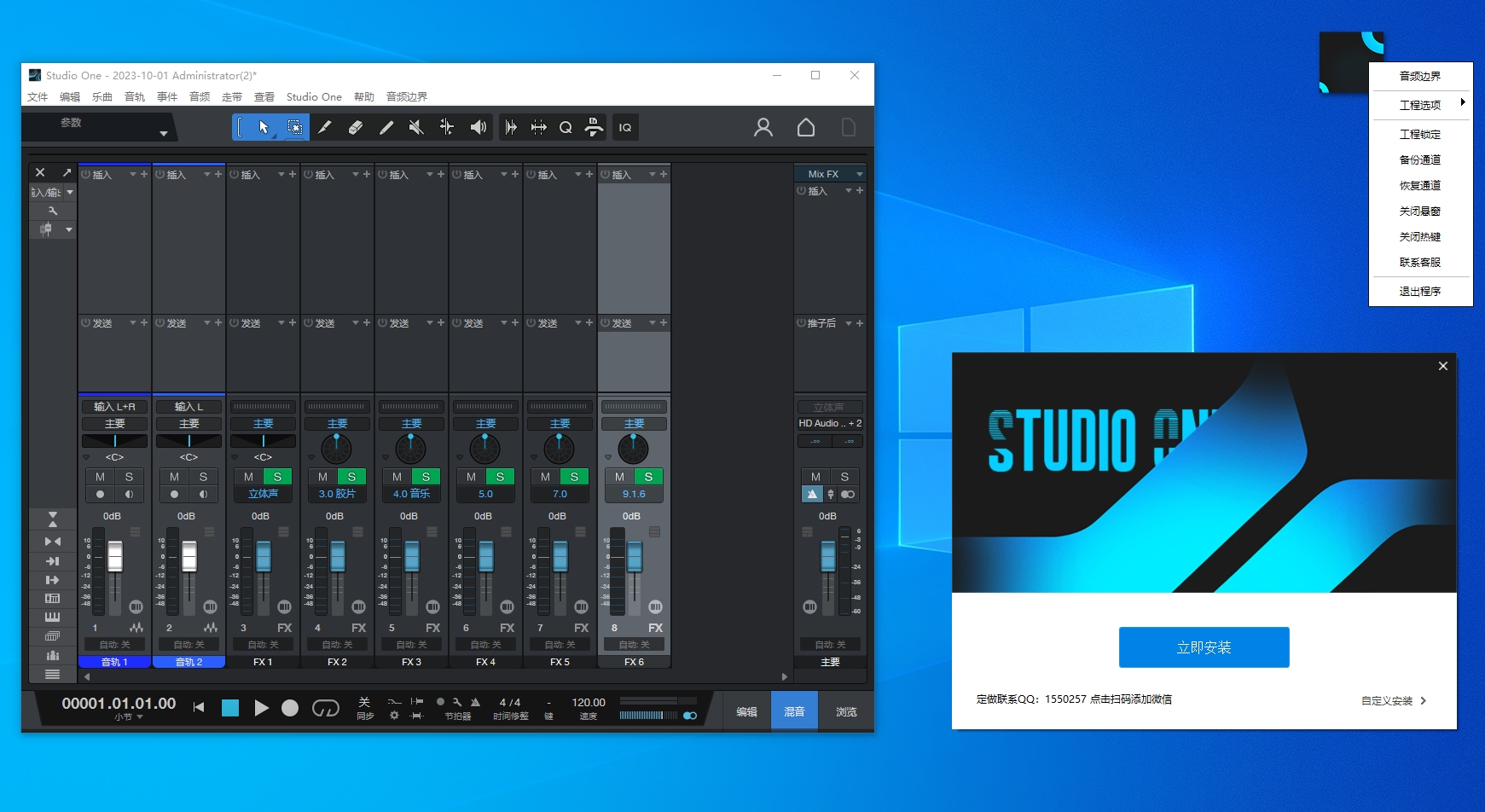The width and height of the screenshot is (1485, 812).
Task: Click the Quantize Q icon
Action: [x=566, y=127]
